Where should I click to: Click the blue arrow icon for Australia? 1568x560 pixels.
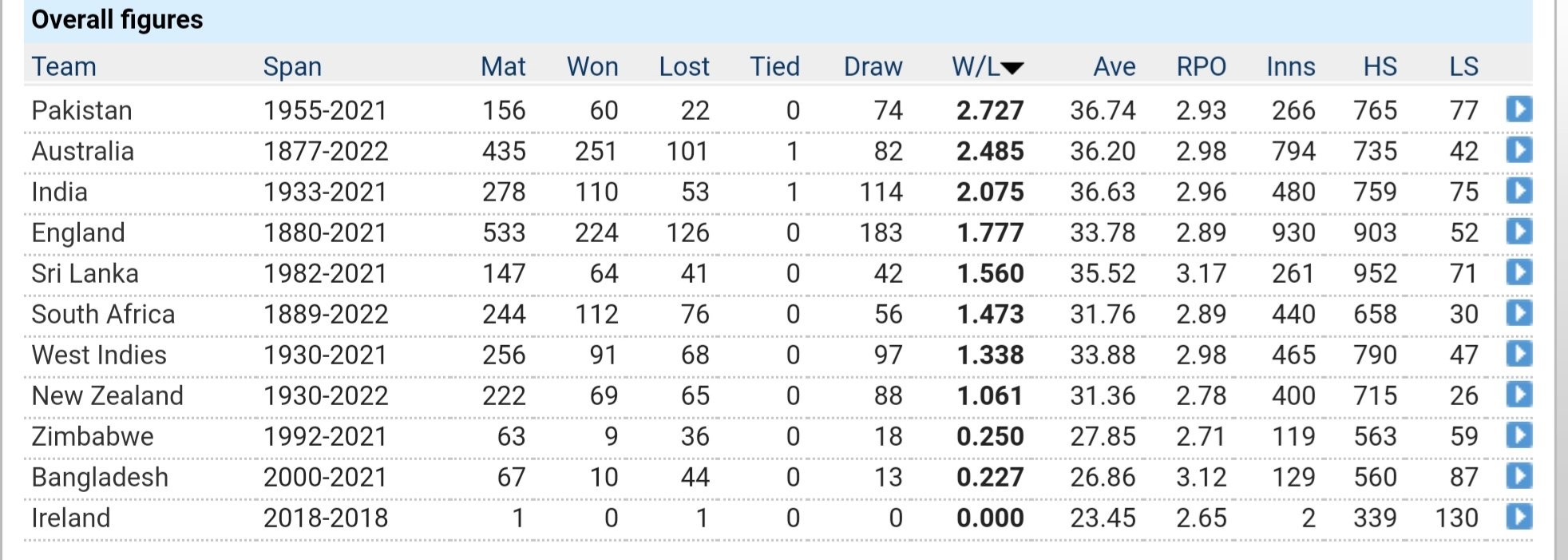tap(1519, 150)
